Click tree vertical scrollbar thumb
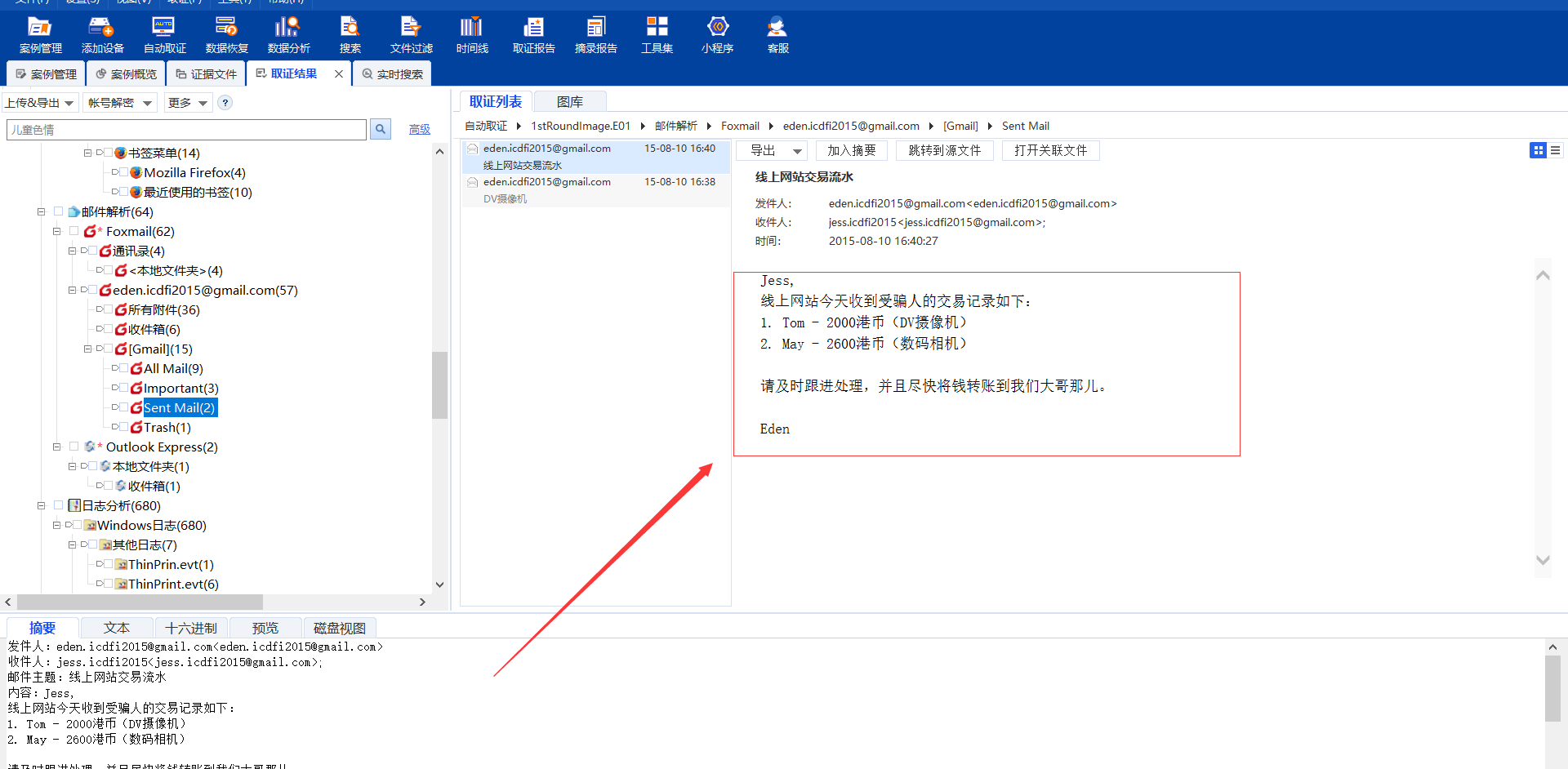The width and height of the screenshot is (1568, 769). click(x=440, y=384)
